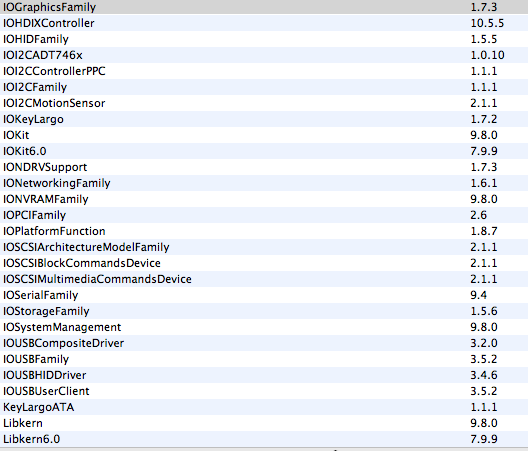Select the KeyLargoATA row
The image size is (528, 451).
(264, 407)
